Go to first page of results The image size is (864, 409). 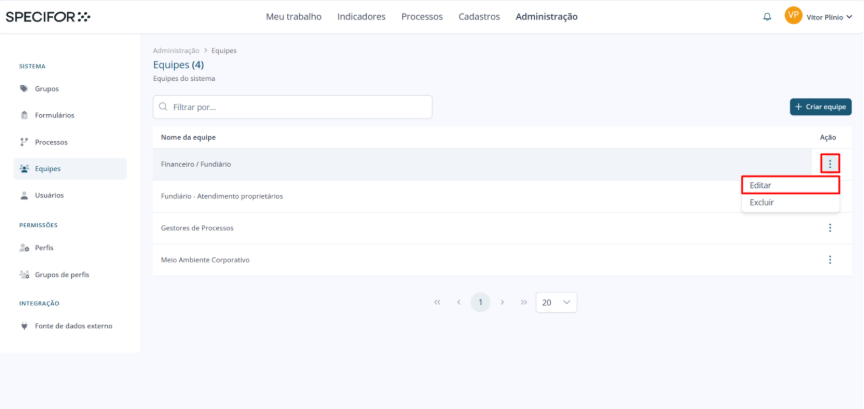point(437,302)
